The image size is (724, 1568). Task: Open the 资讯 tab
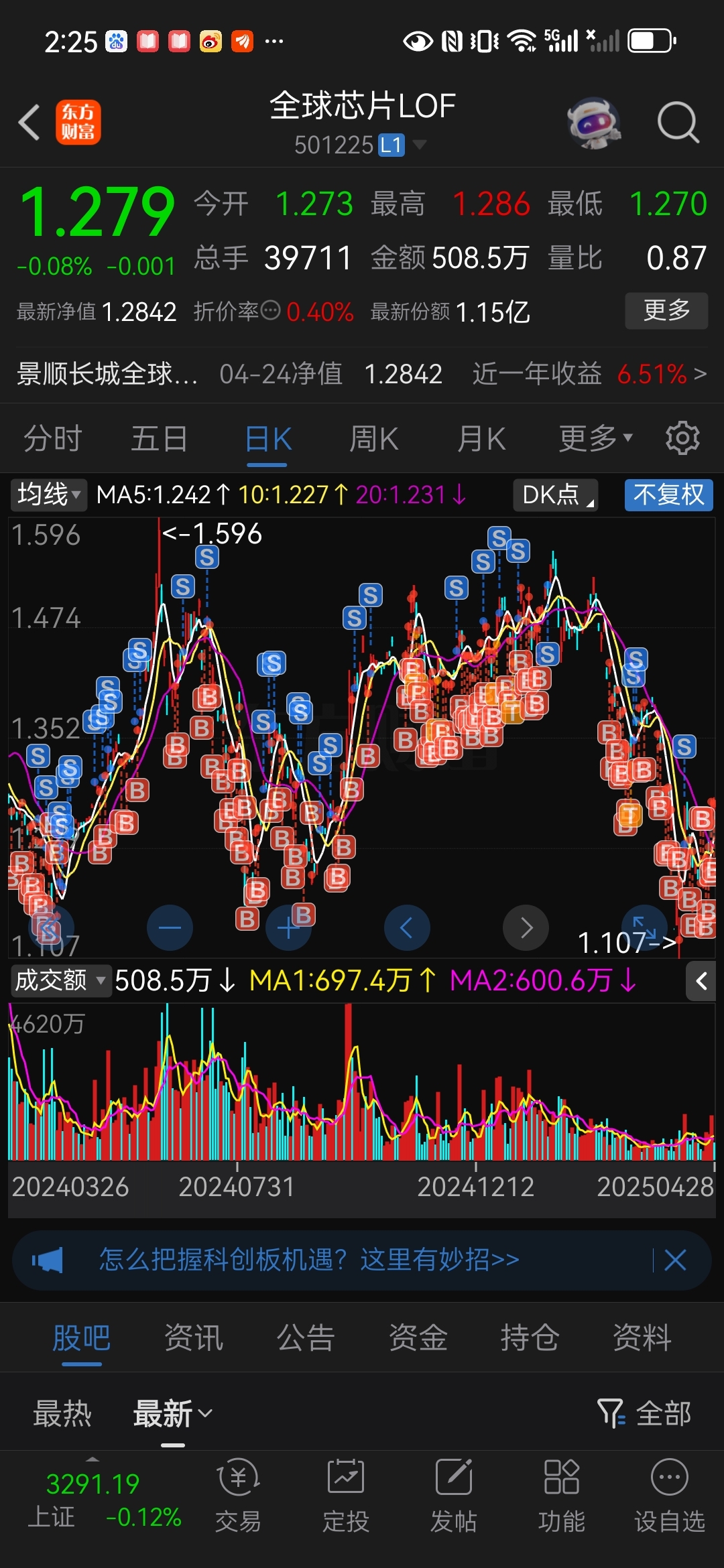point(194,1337)
